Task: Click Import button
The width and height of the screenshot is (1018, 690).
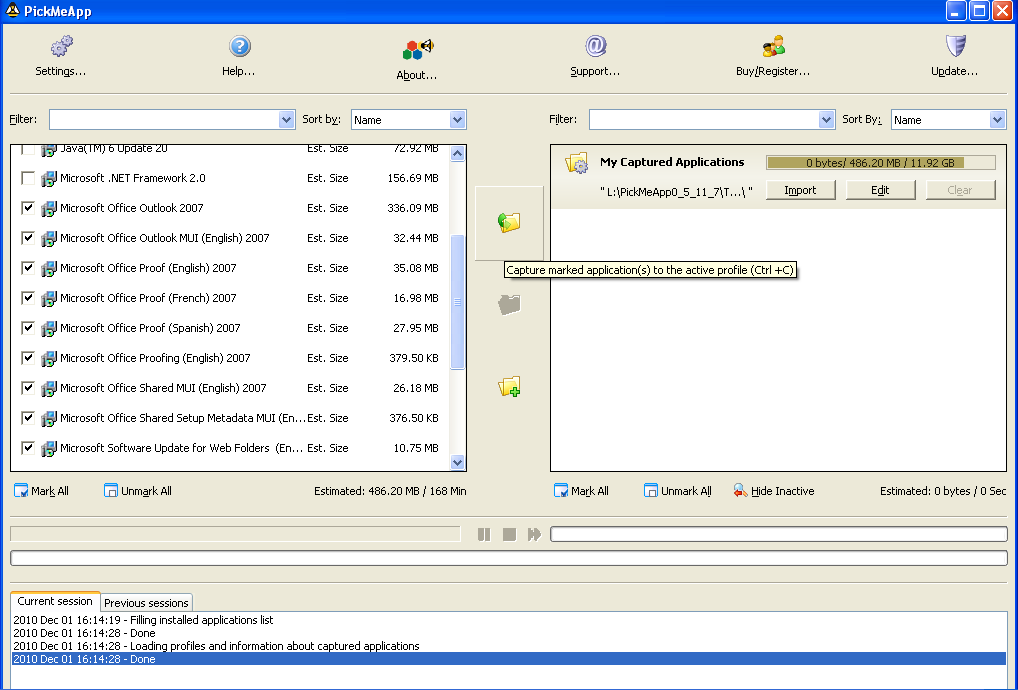Action: click(x=801, y=190)
